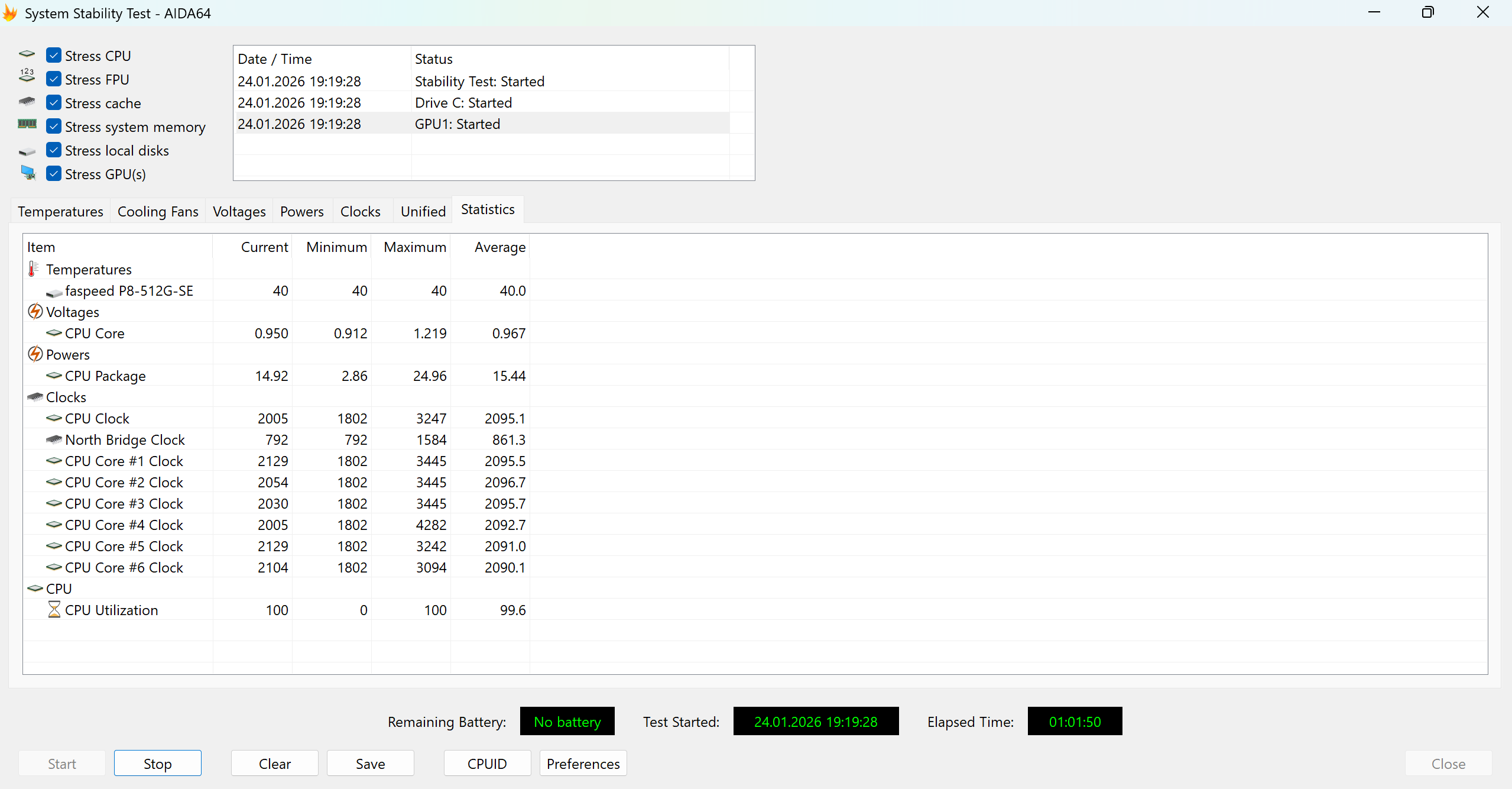Click the hourglass icon for CPU Utilization
The height and width of the screenshot is (789, 1512).
(54, 610)
